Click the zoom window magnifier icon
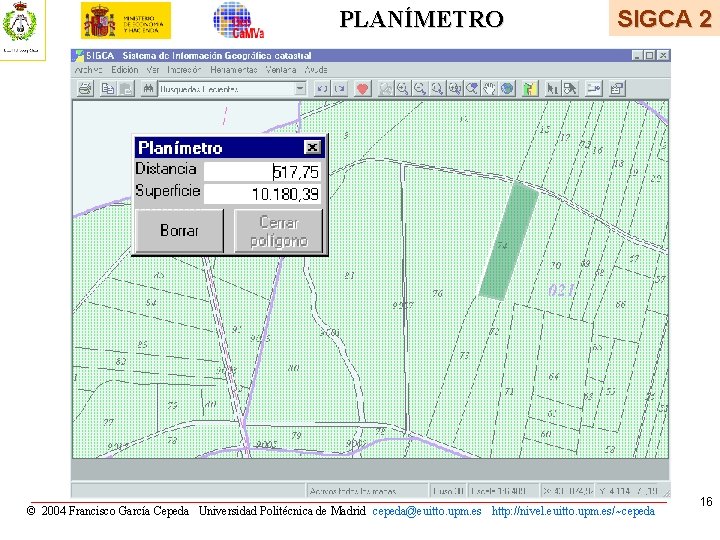The image size is (720, 540). pos(455,89)
